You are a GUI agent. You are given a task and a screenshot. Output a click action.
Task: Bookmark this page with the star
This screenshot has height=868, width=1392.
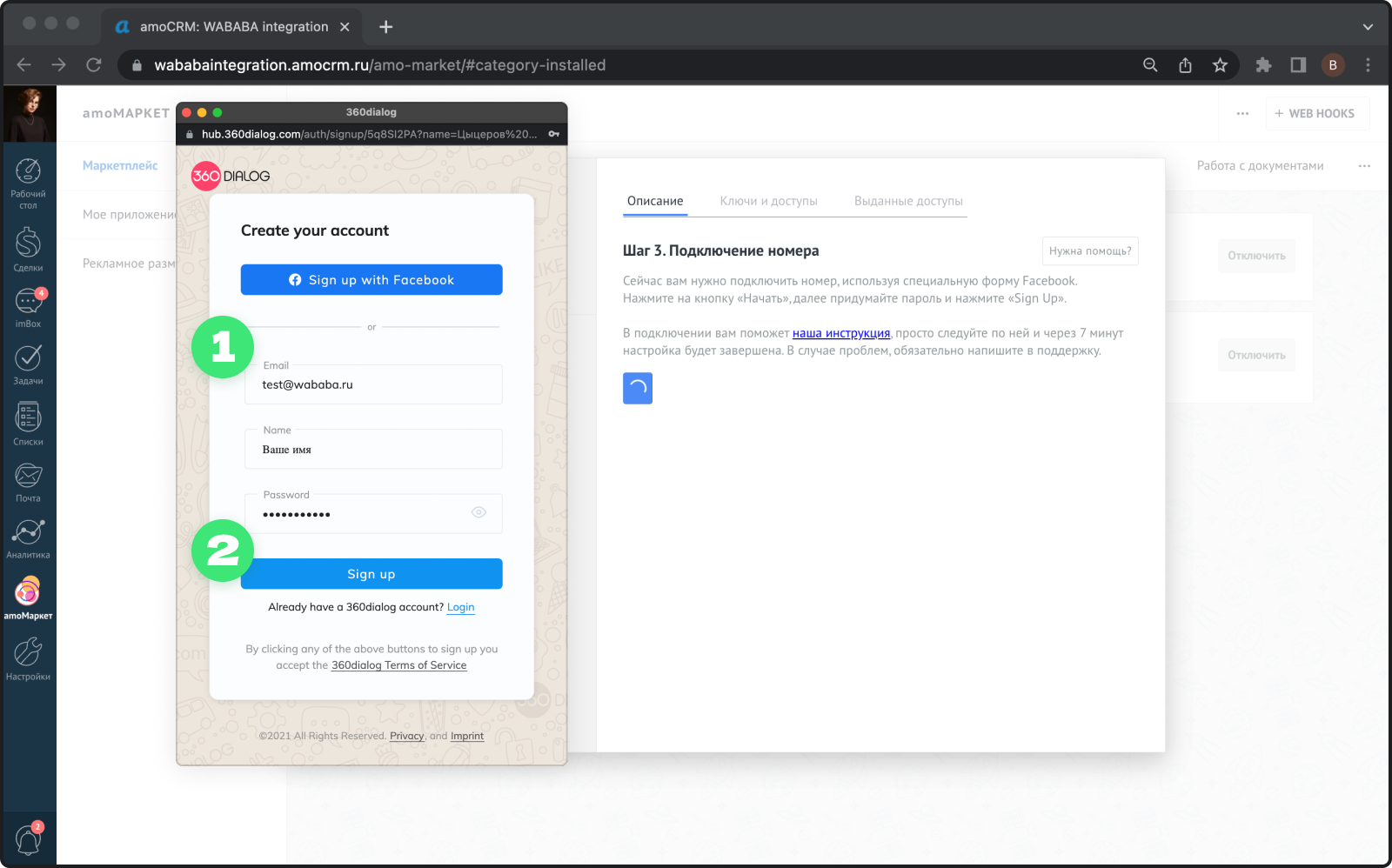click(1220, 65)
